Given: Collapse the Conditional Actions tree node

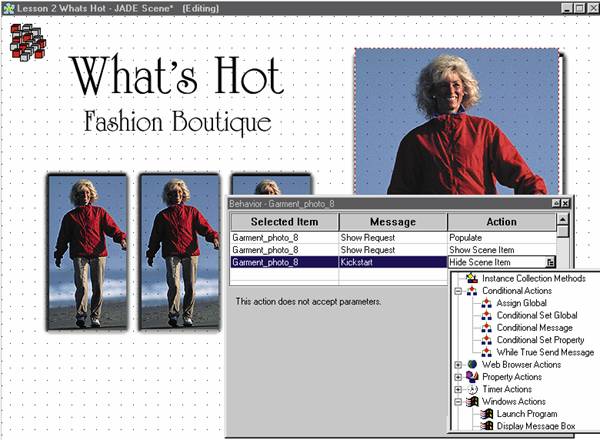Looking at the screenshot, I should 458,291.
